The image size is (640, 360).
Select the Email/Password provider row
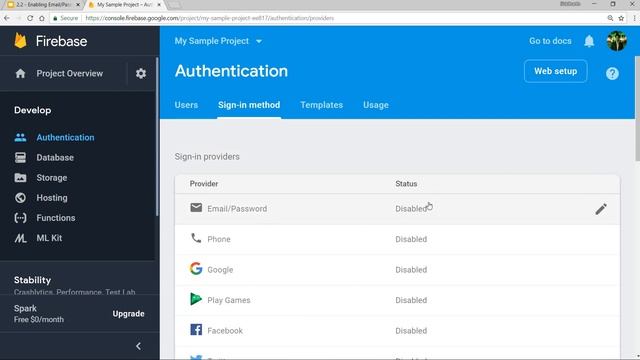pyautogui.click(x=397, y=209)
